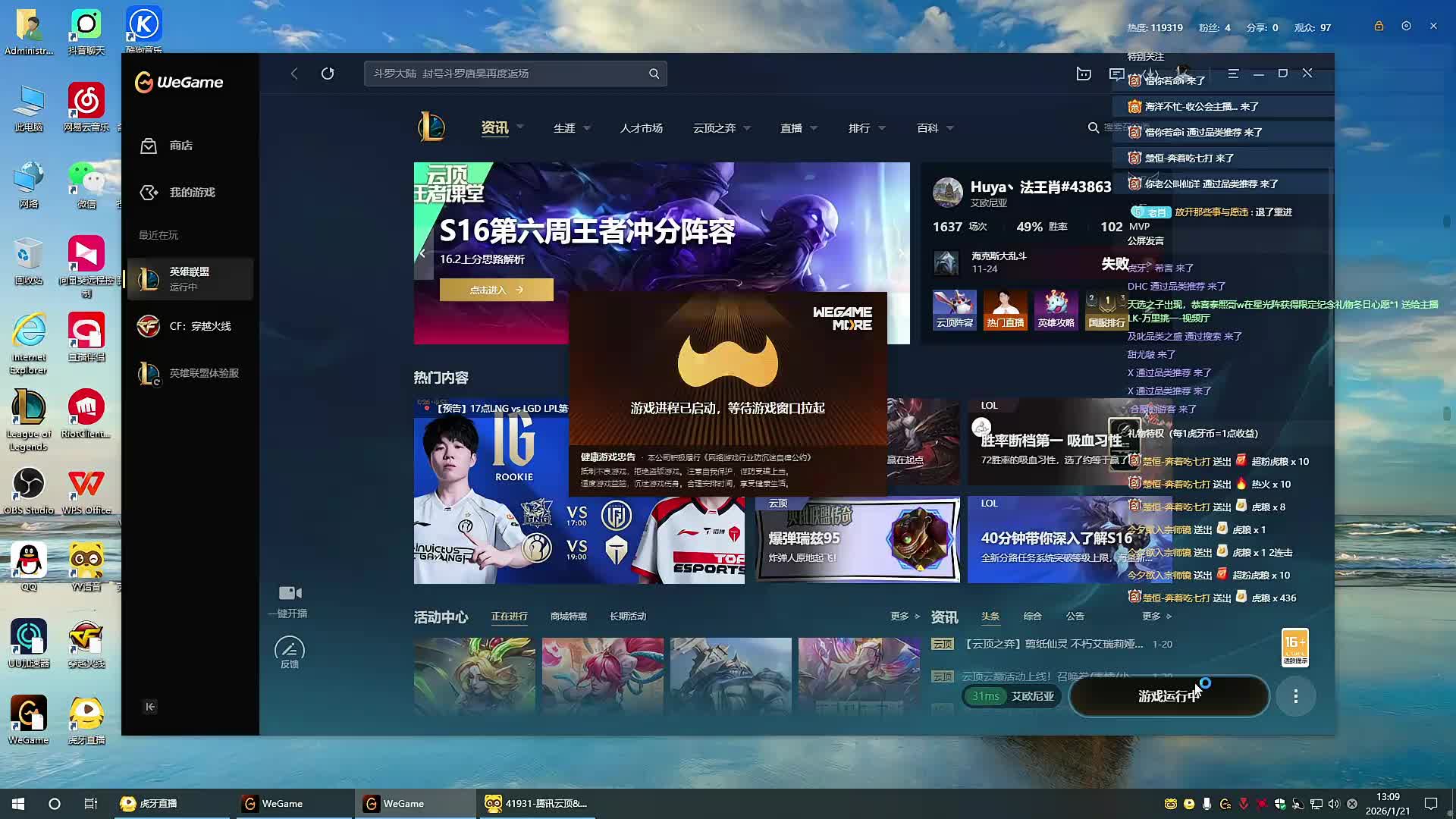Click the search magnifier in search box

(x=654, y=74)
